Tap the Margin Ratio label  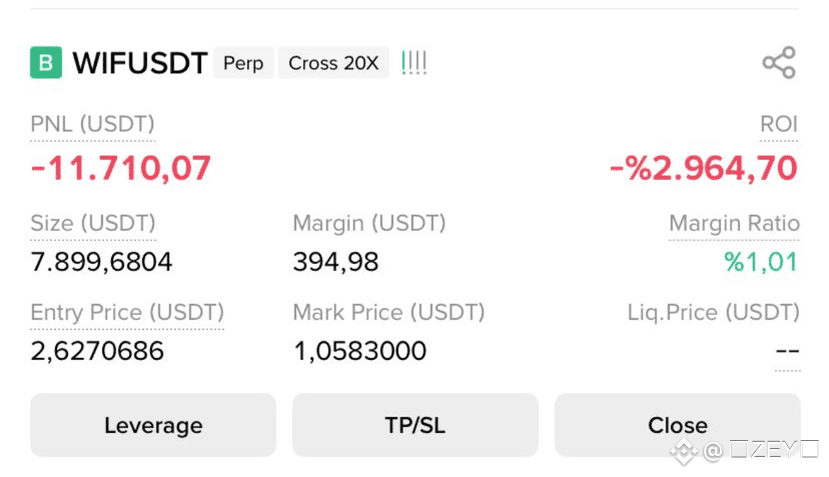click(x=734, y=223)
